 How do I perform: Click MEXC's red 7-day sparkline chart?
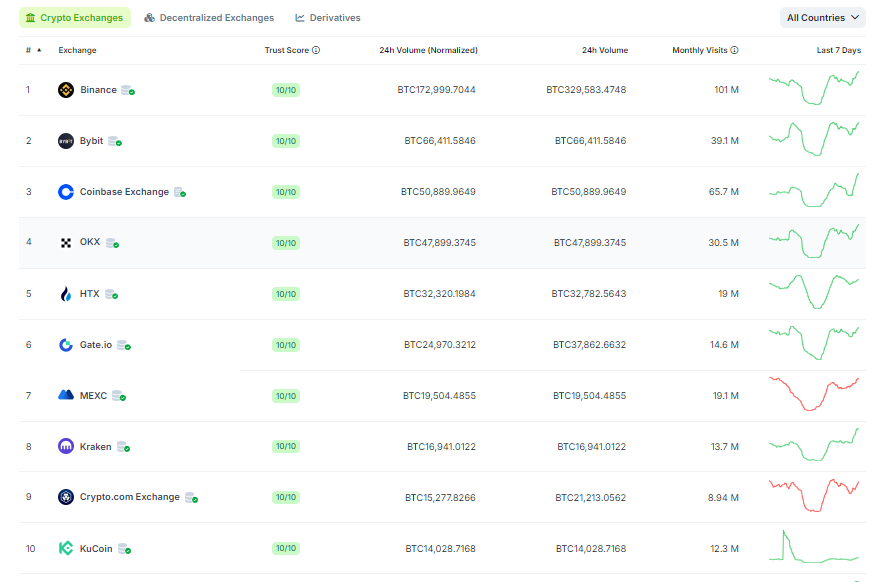click(x=814, y=394)
